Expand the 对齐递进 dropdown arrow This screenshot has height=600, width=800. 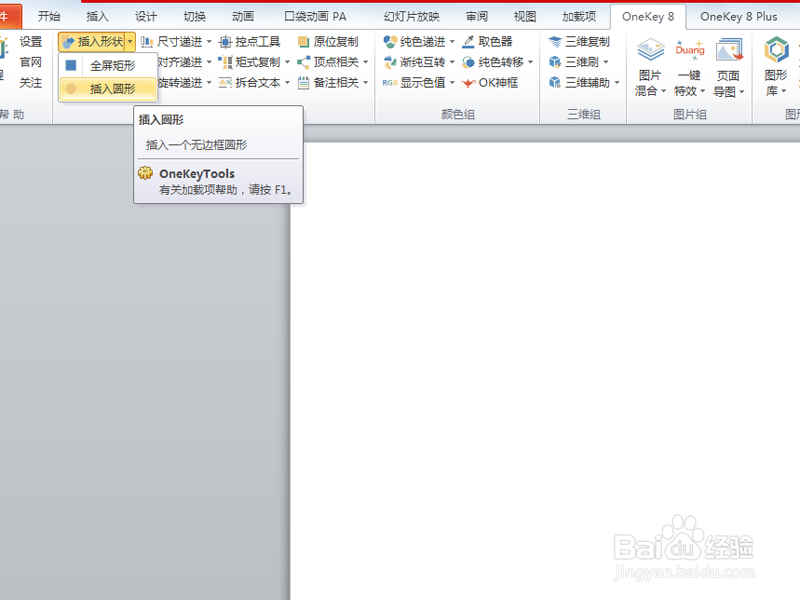click(209, 62)
